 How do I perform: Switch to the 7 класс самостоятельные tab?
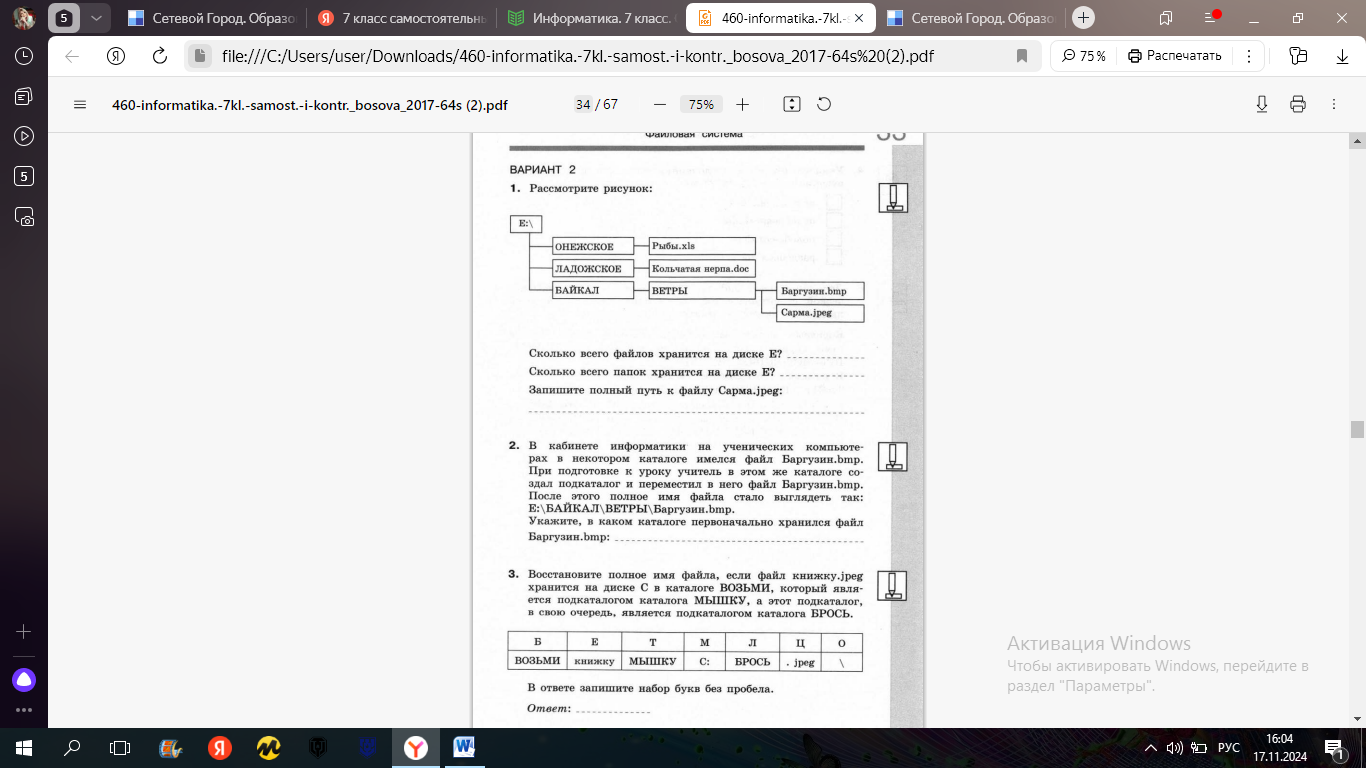(402, 18)
